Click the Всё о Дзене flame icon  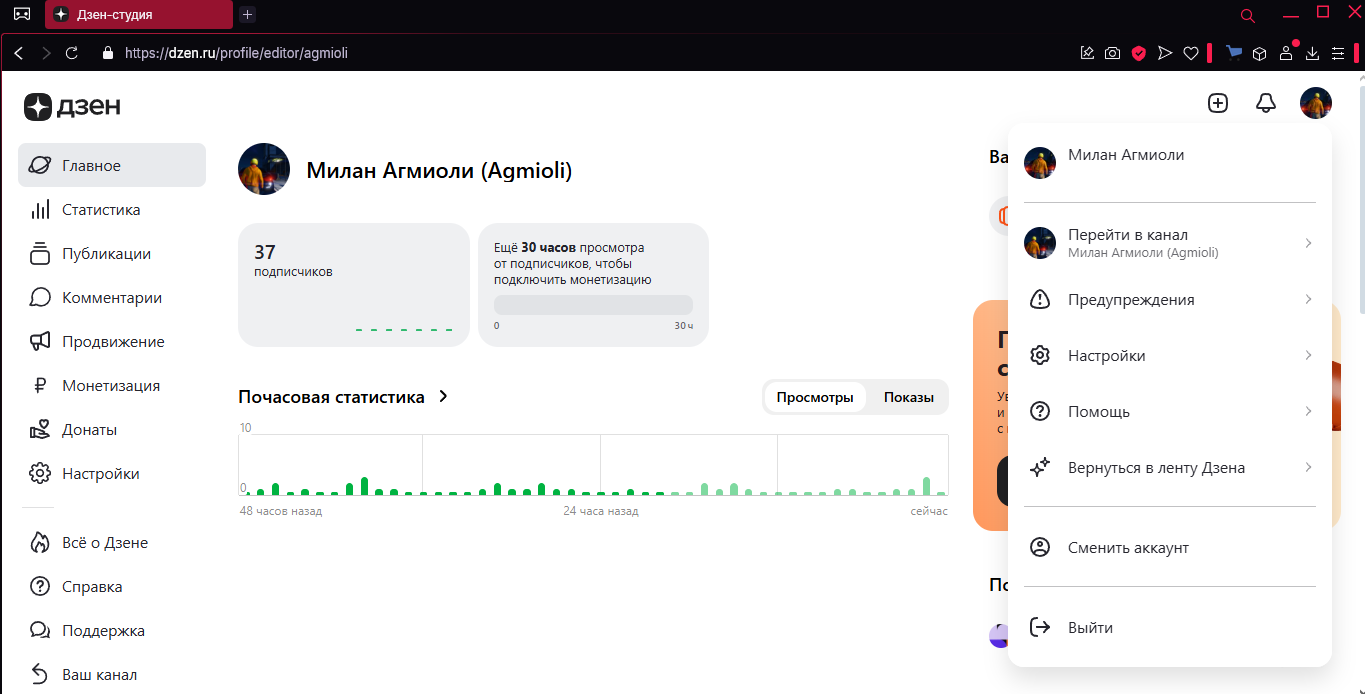click(x=40, y=543)
